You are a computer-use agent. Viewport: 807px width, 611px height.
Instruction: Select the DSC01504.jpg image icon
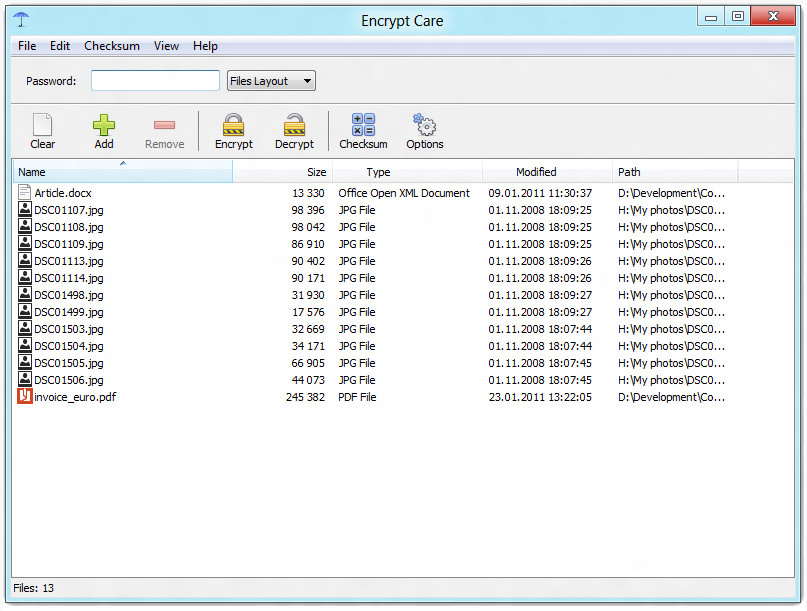pyautogui.click(x=25, y=345)
